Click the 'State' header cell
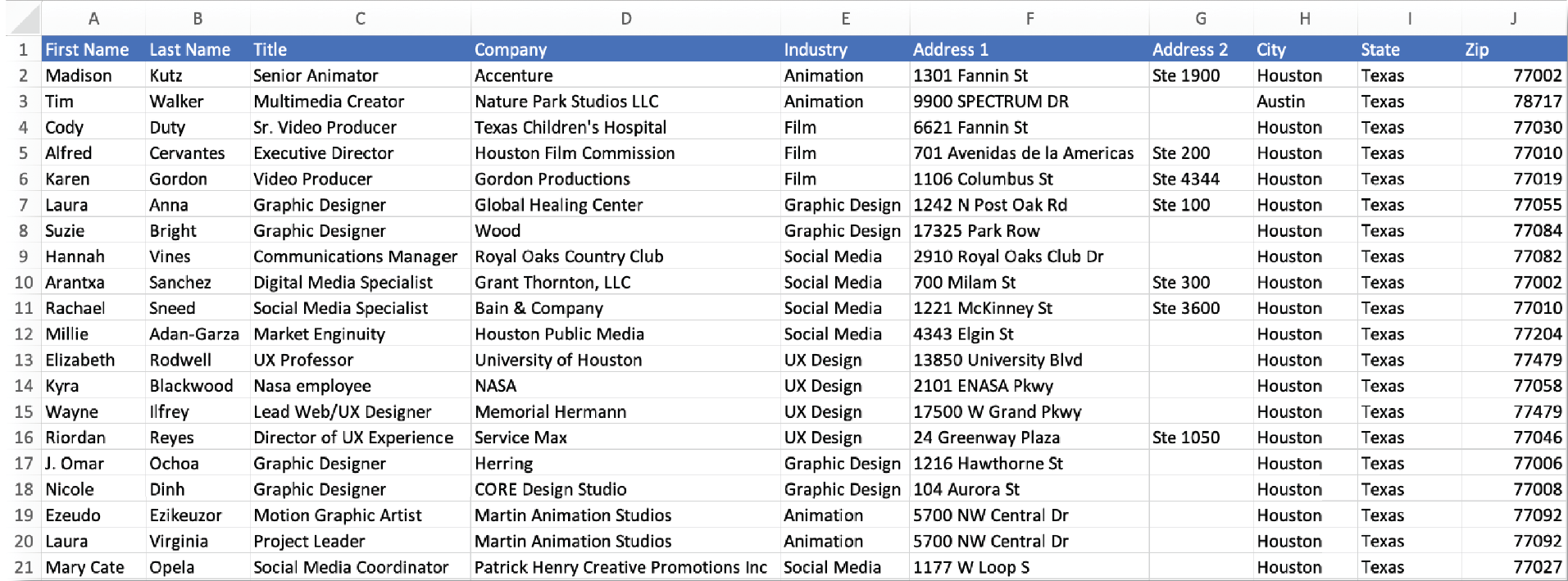 (x=1409, y=49)
